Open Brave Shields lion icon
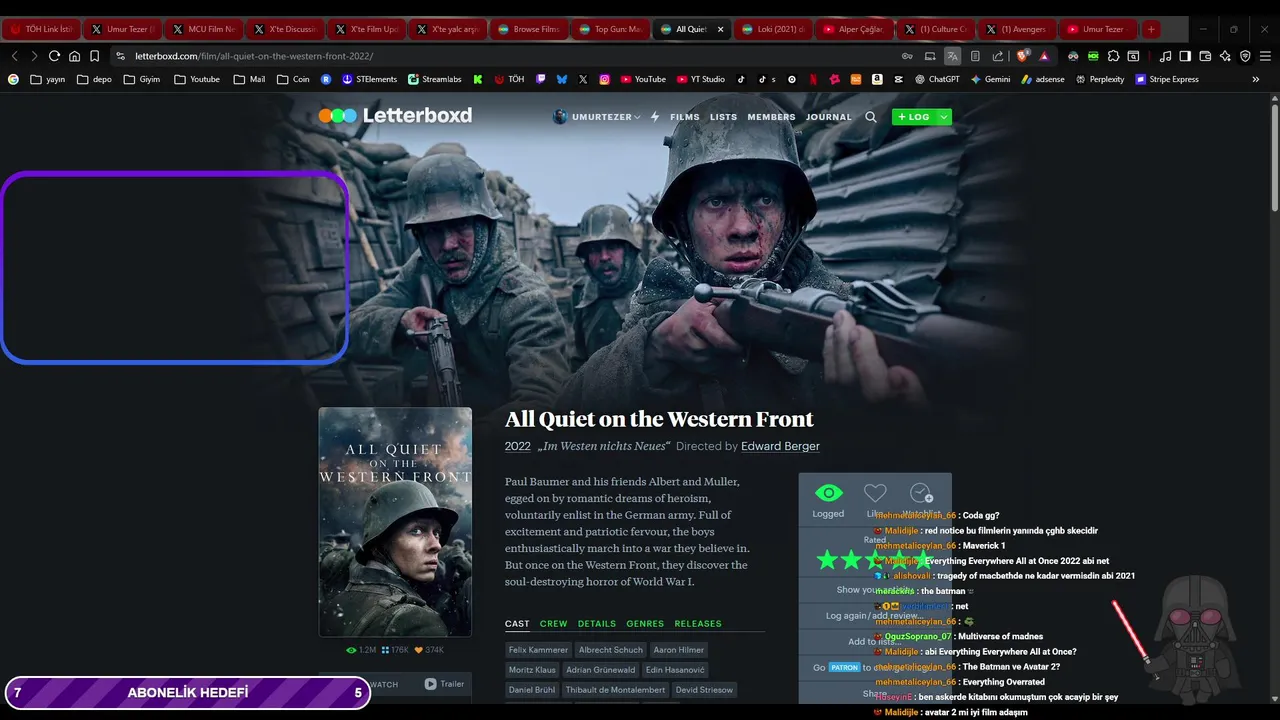Screen dimensions: 1280x720 [1022, 56]
